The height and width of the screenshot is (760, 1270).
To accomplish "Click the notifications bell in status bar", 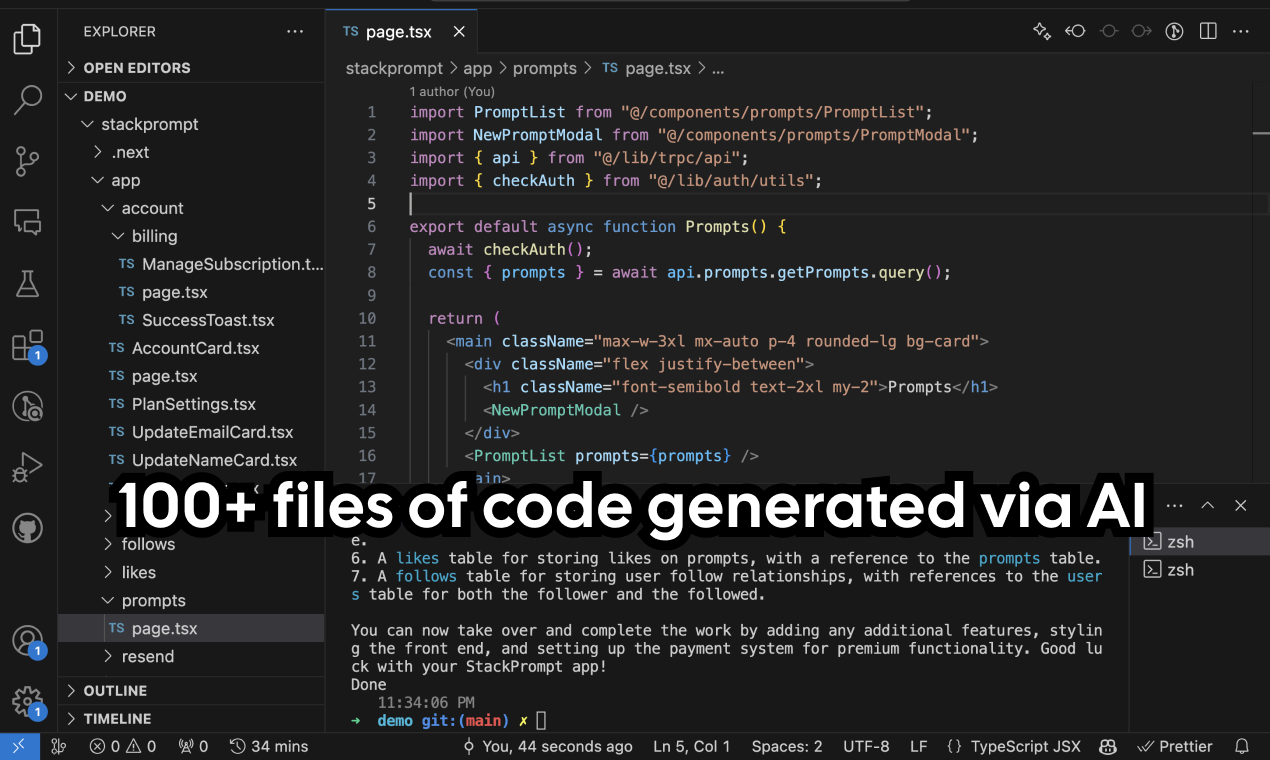I will 1242,746.
